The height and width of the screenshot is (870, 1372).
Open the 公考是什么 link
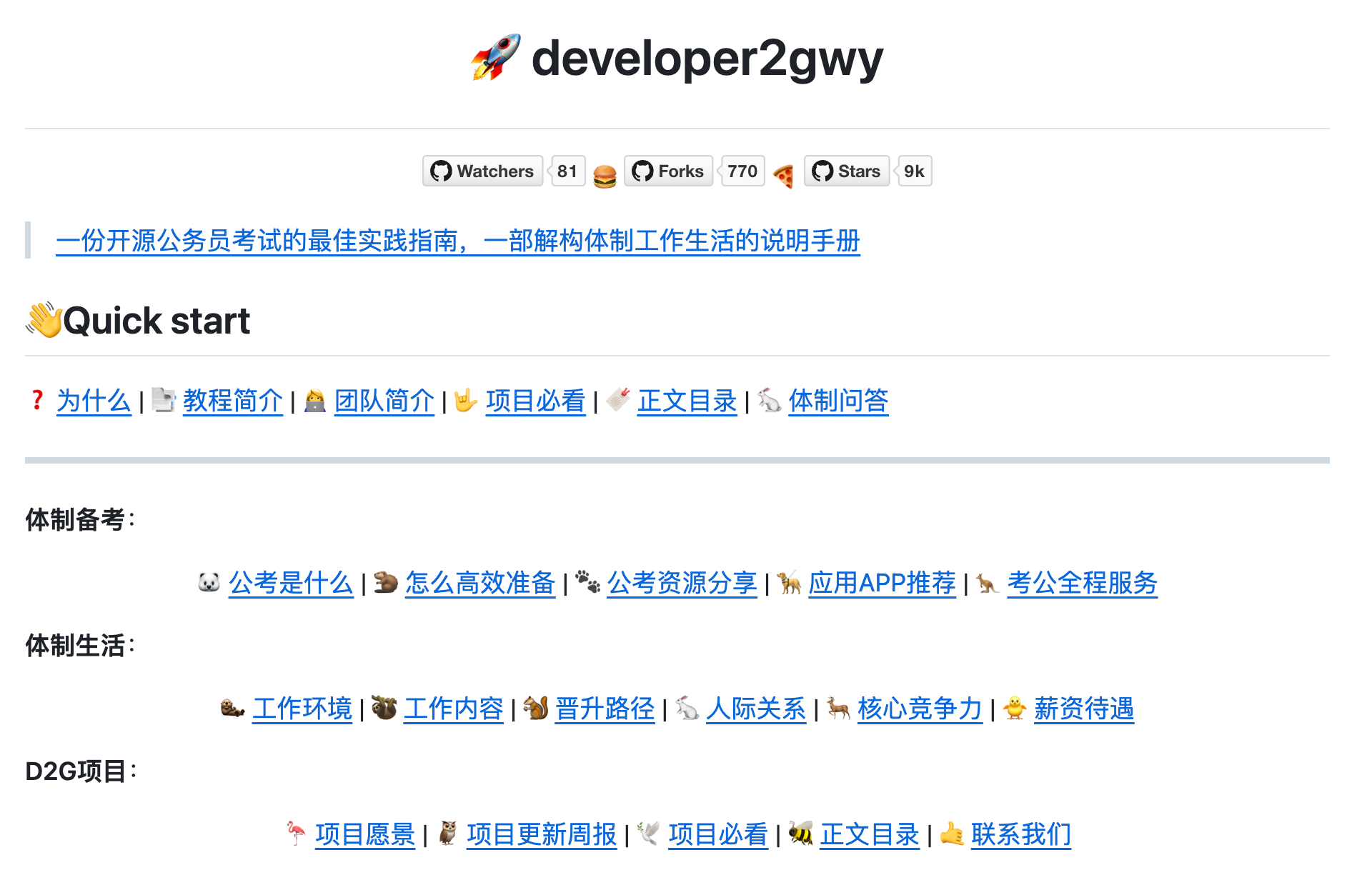pyautogui.click(x=292, y=583)
